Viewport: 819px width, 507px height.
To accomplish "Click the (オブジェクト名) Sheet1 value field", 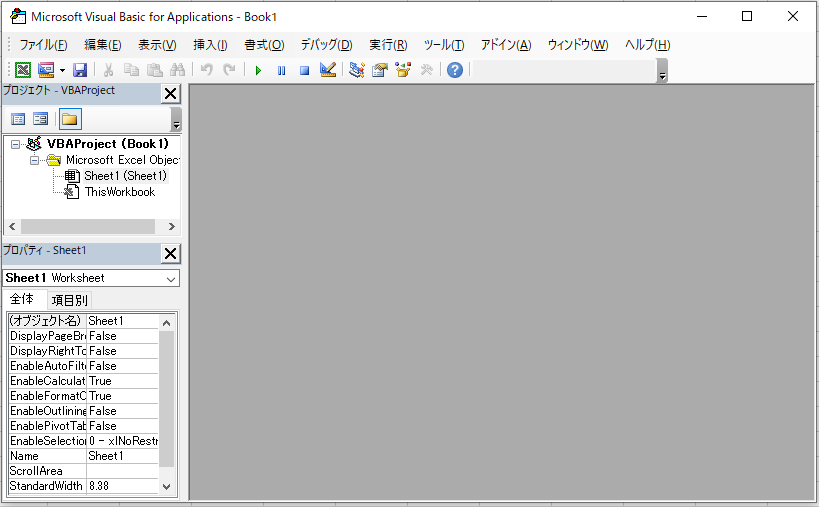I will (122, 321).
